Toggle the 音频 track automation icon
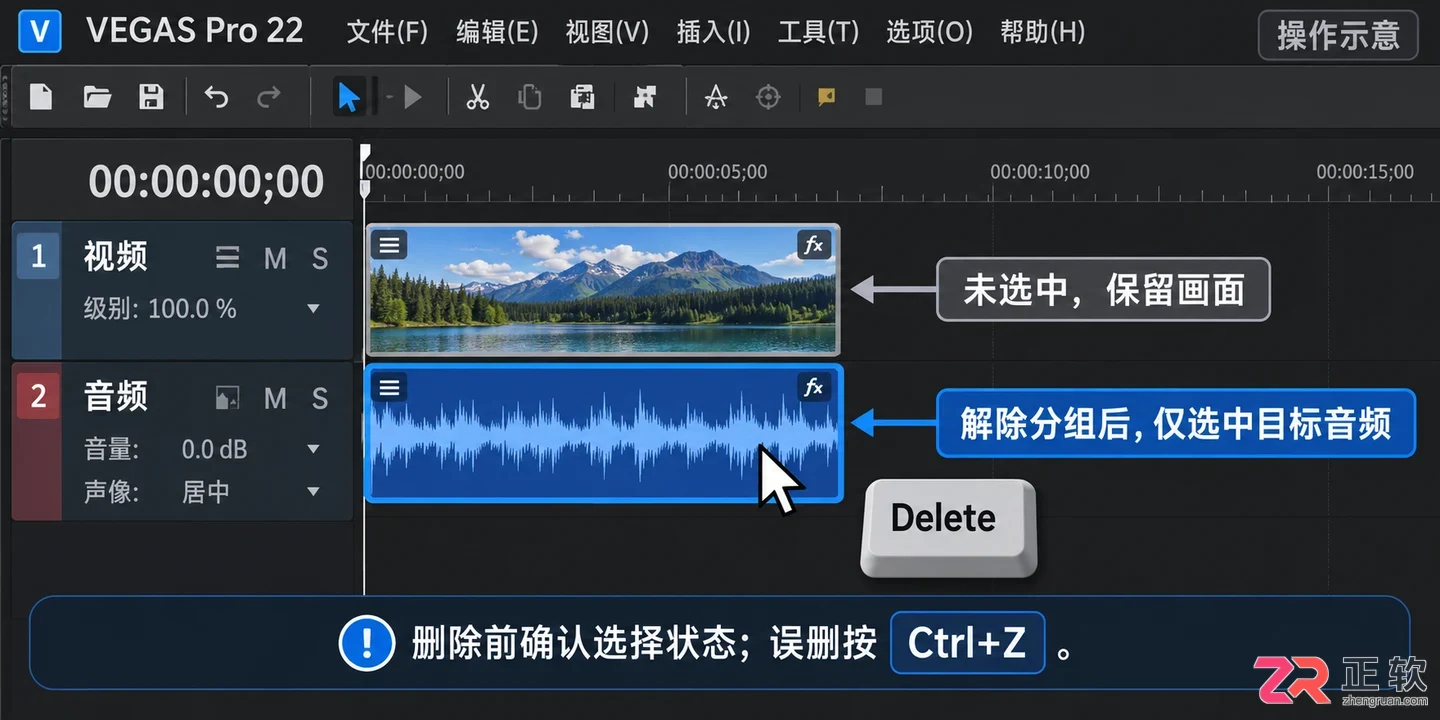The height and width of the screenshot is (720, 1440). coord(228,399)
